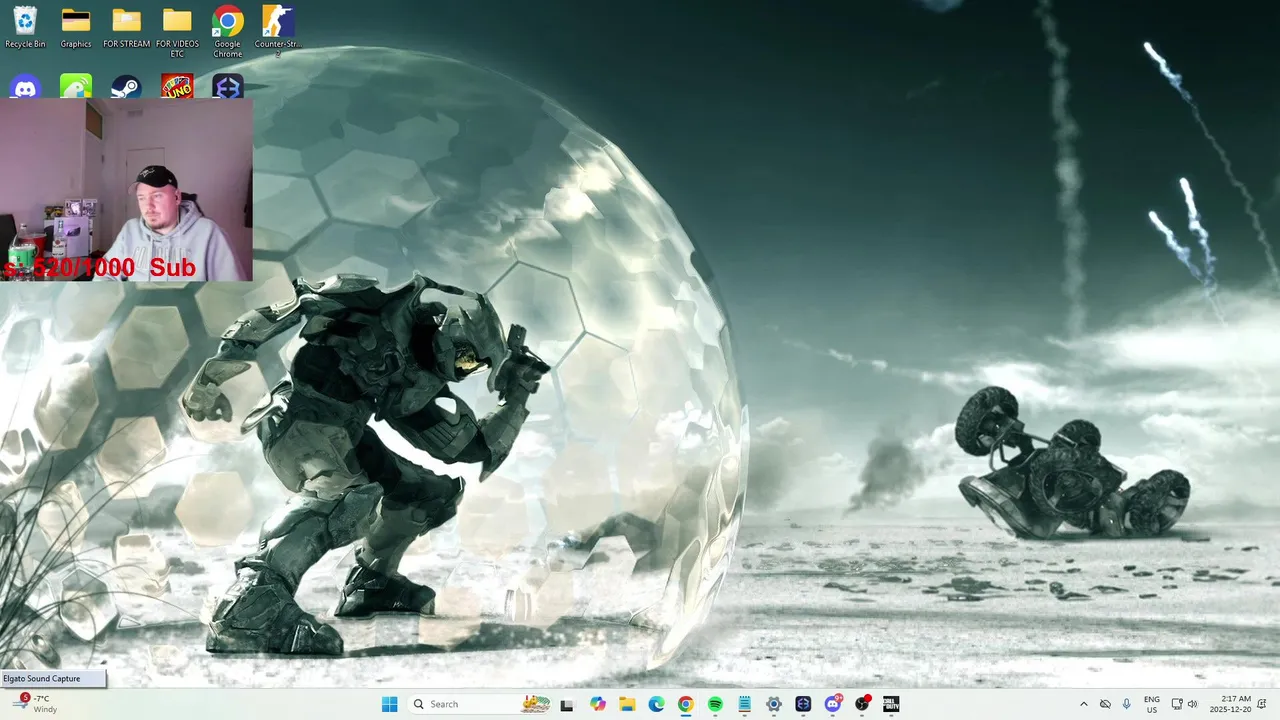Switch to Chrome in the taskbar

[685, 704]
